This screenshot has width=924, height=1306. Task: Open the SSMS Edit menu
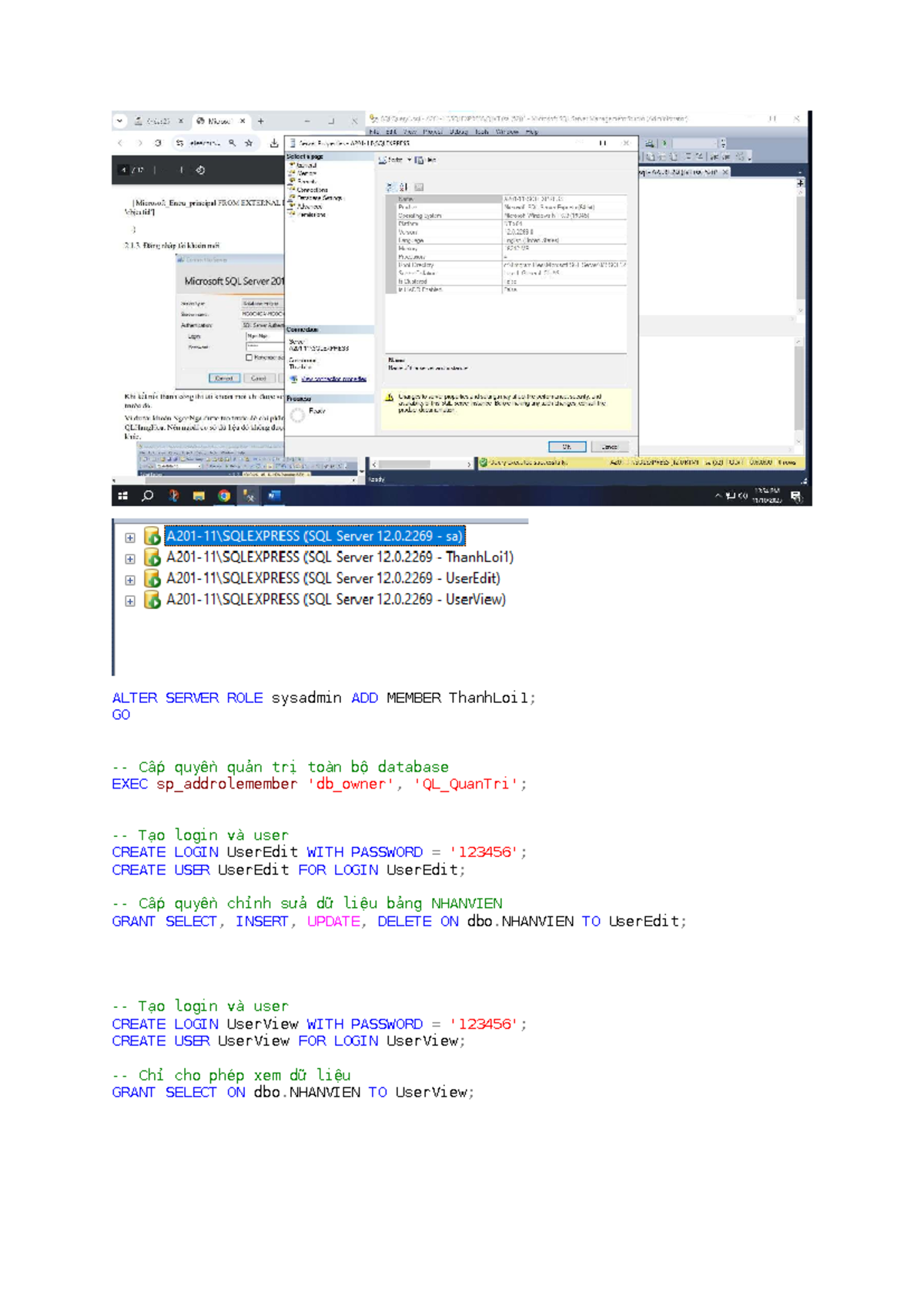tap(391, 132)
